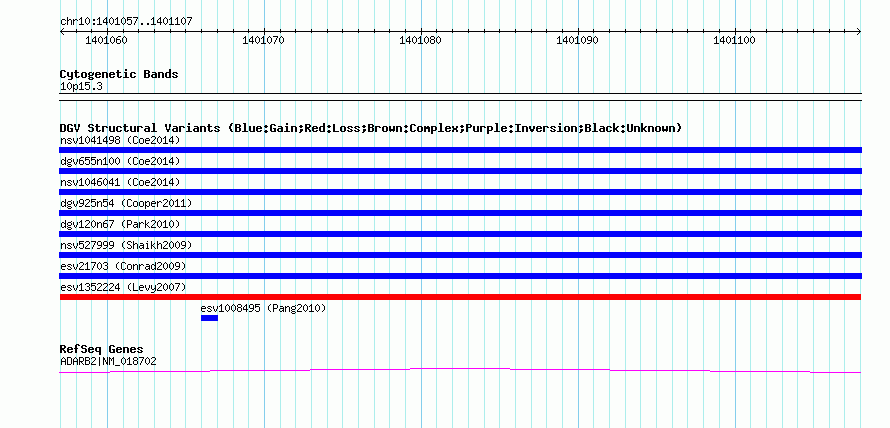
Task: Click the chr10:1401057..1401107 region label
Action: pyautogui.click(x=126, y=22)
